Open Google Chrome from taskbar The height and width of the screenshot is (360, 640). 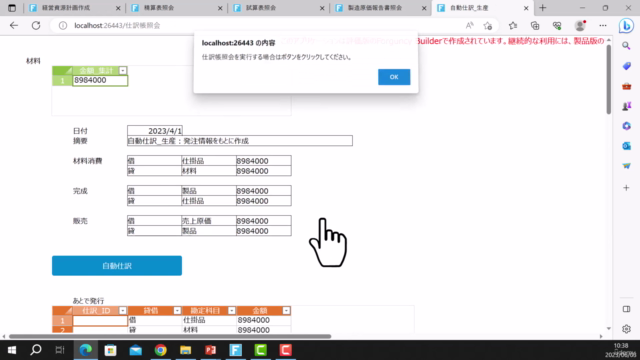point(160,350)
